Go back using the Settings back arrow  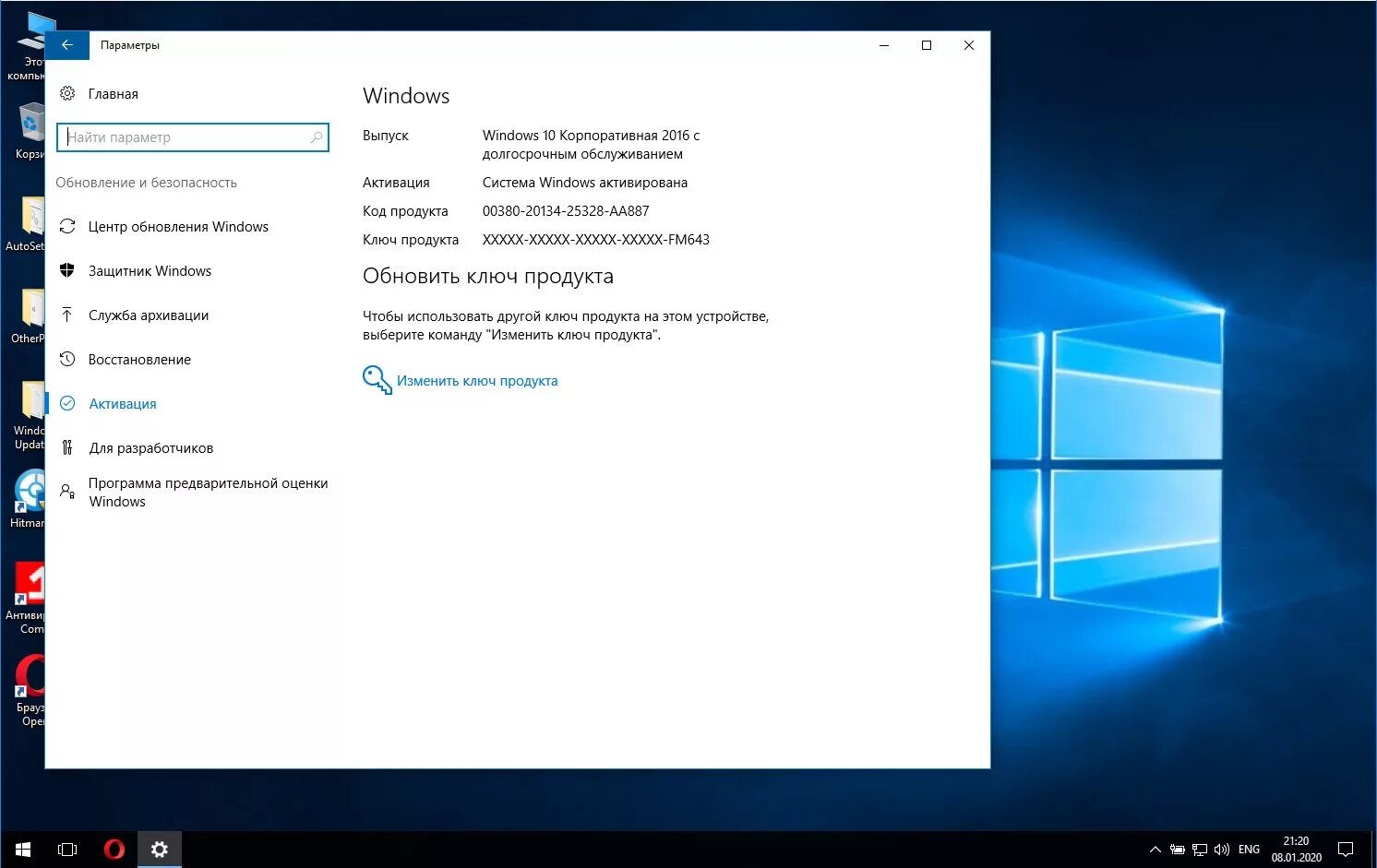(67, 45)
